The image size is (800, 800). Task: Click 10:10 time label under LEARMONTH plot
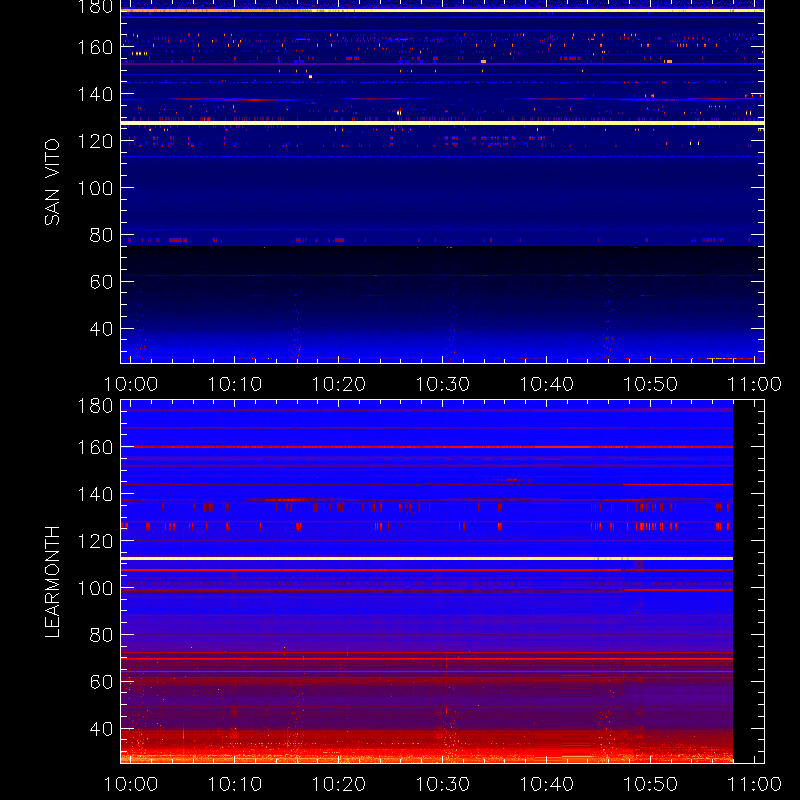pos(235,784)
